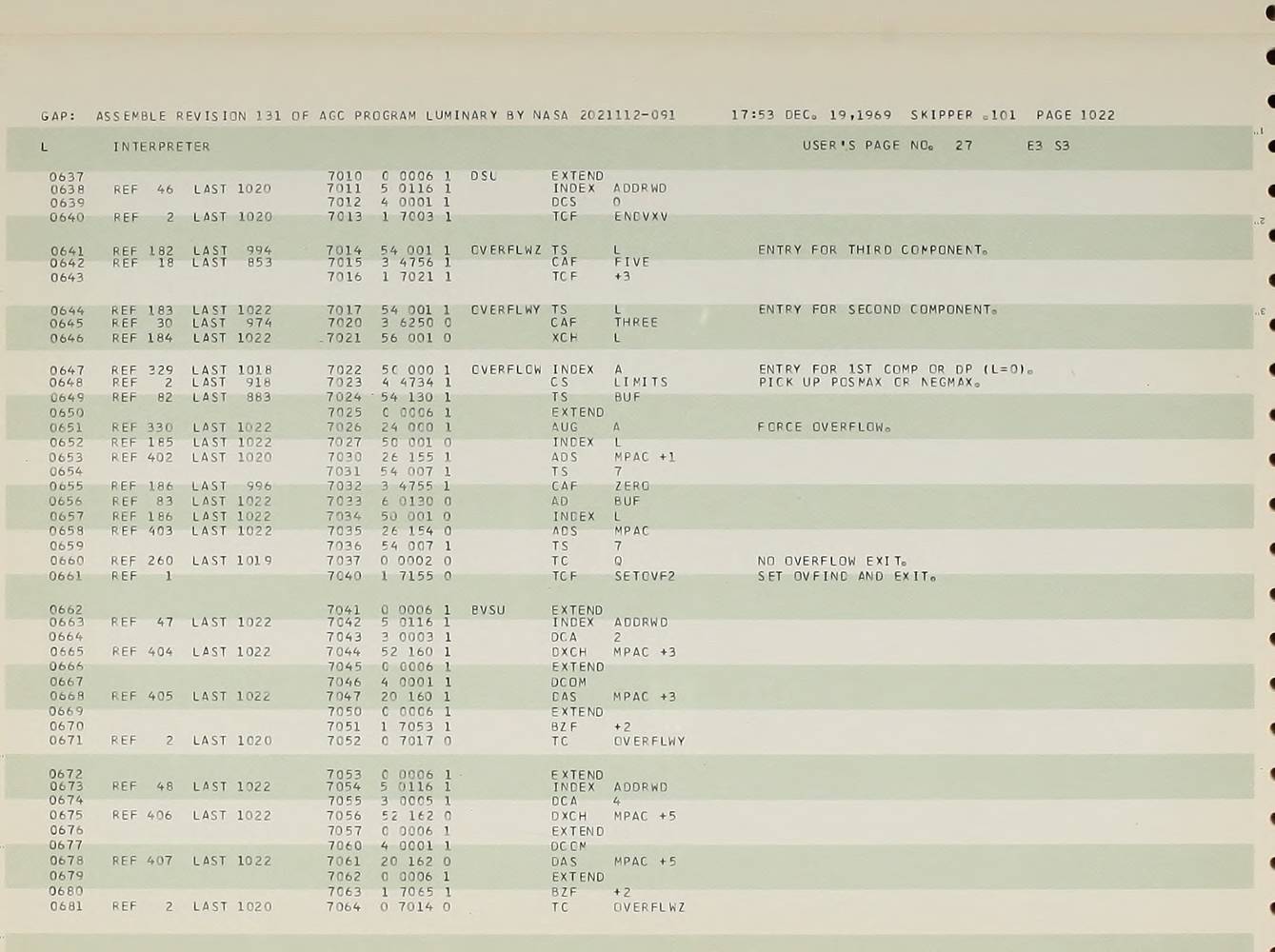Click operand MPAC +3 on line 0668
Screen dimensions: 1275x952
pos(645,697)
